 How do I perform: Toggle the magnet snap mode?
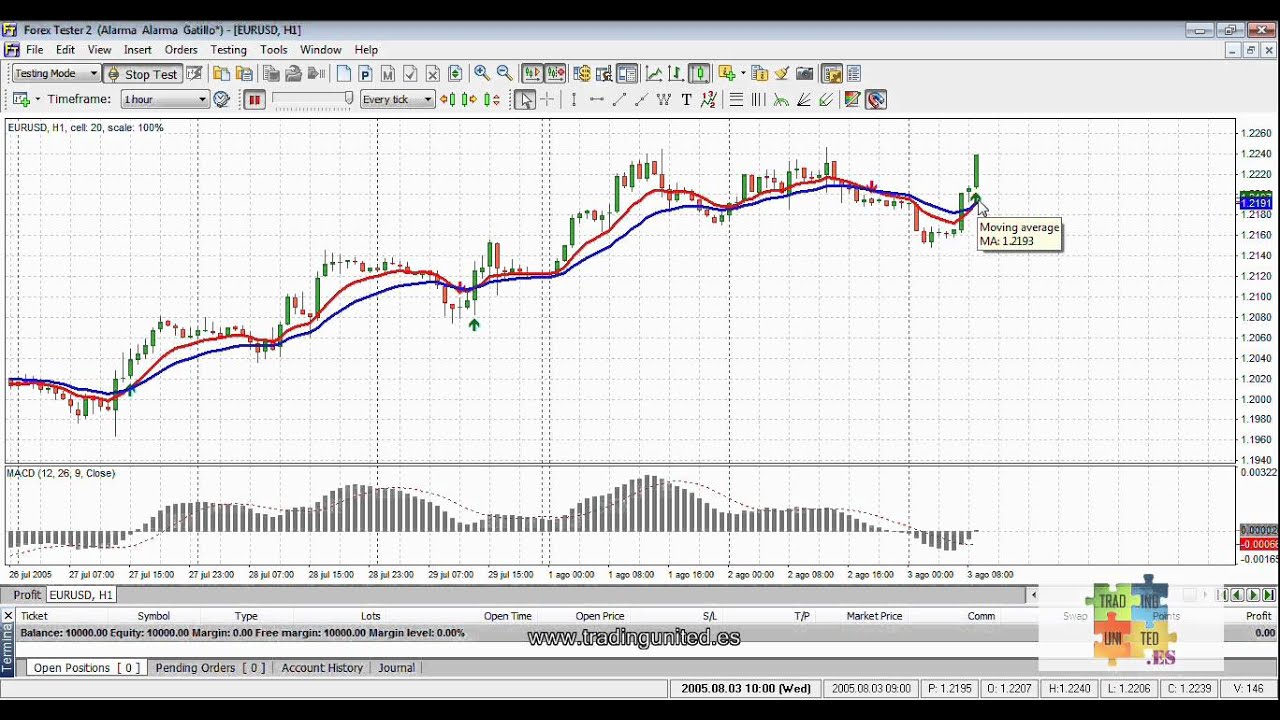point(876,99)
